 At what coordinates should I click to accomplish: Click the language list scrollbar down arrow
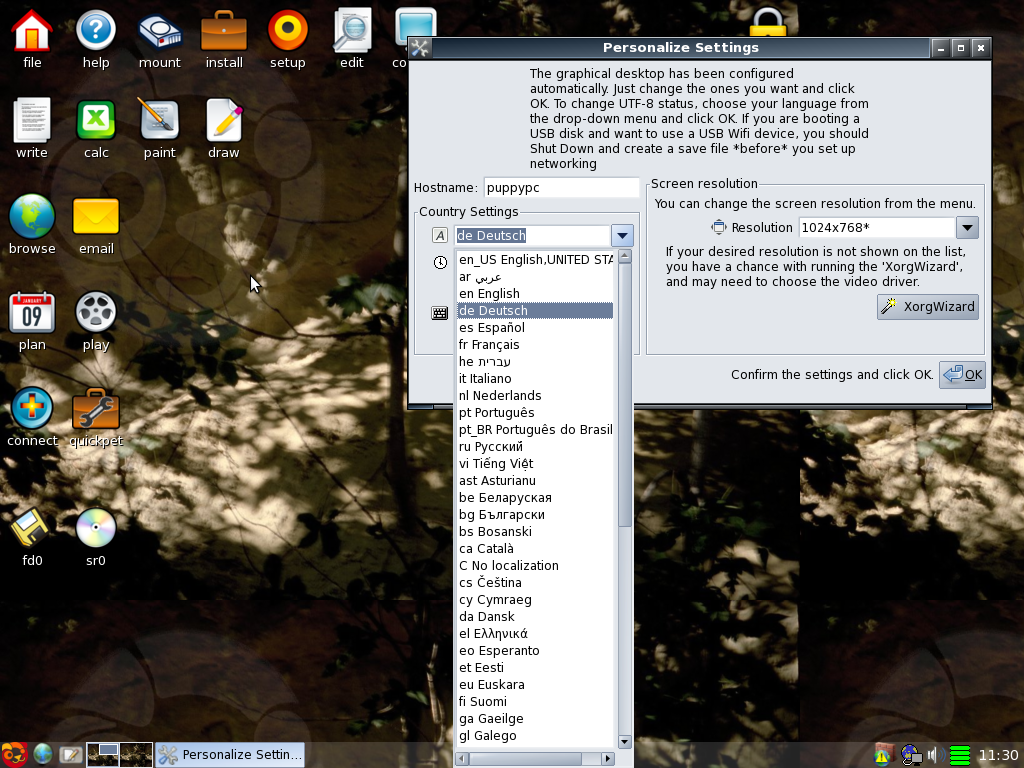pos(625,741)
